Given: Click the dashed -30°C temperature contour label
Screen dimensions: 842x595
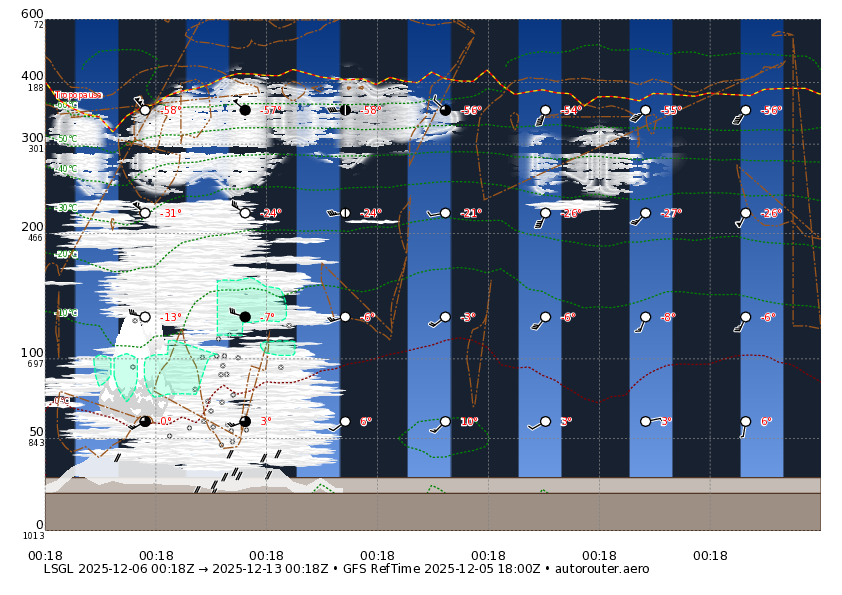Looking at the screenshot, I should pos(65,207).
